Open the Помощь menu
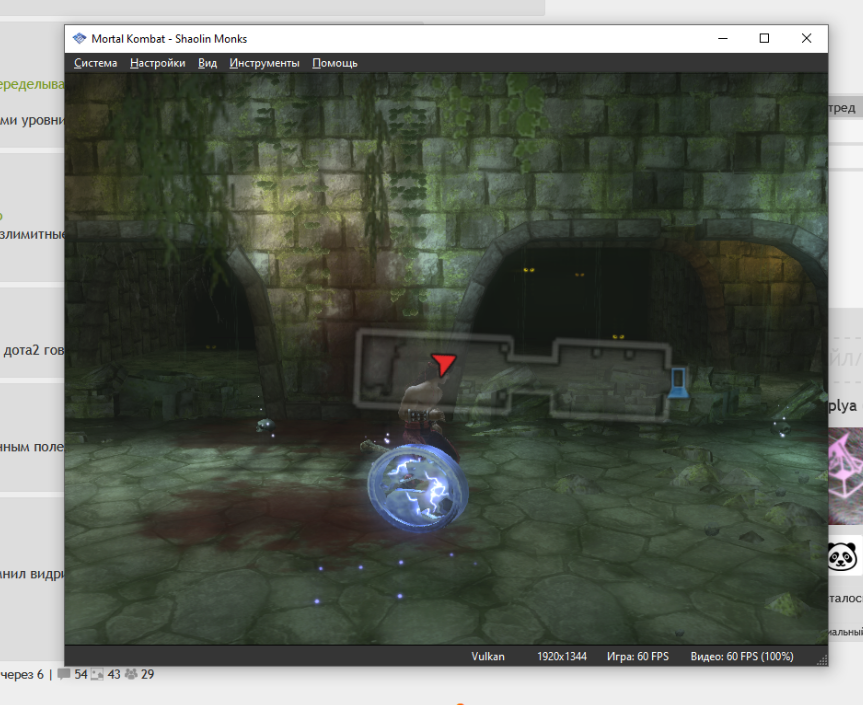This screenshot has height=705, width=863. [335, 63]
